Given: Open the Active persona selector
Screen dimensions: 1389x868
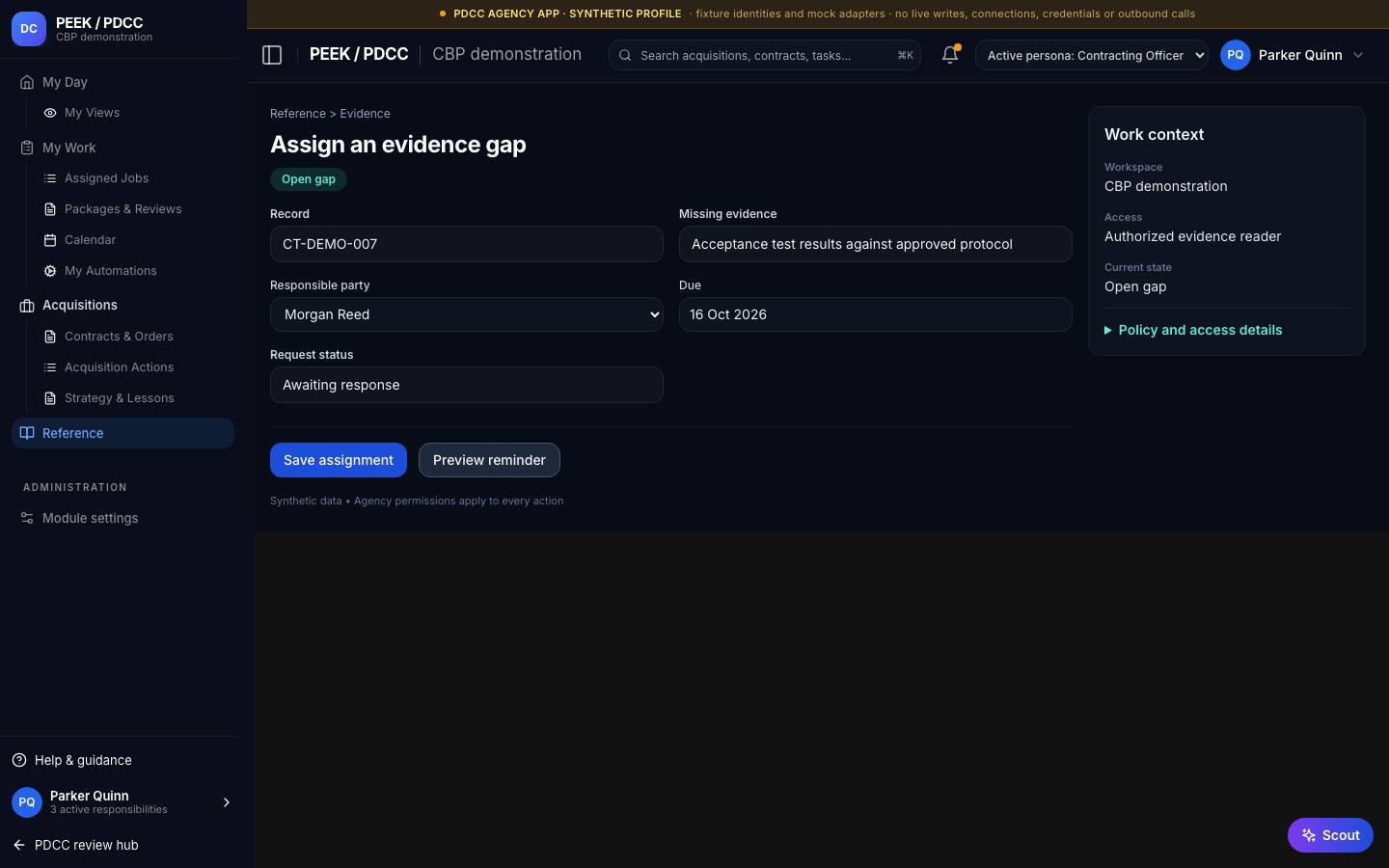Looking at the screenshot, I should [1092, 55].
